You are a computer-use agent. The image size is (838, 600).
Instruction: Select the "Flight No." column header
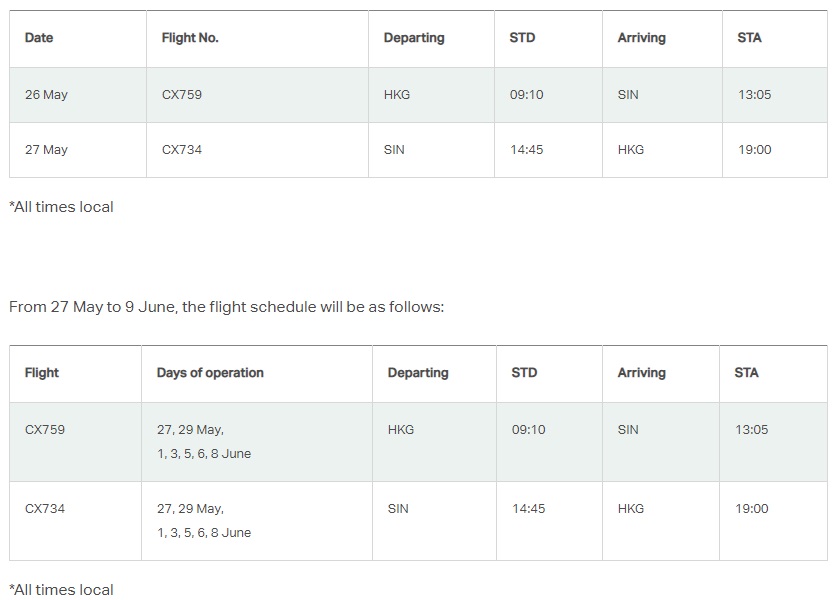click(190, 38)
